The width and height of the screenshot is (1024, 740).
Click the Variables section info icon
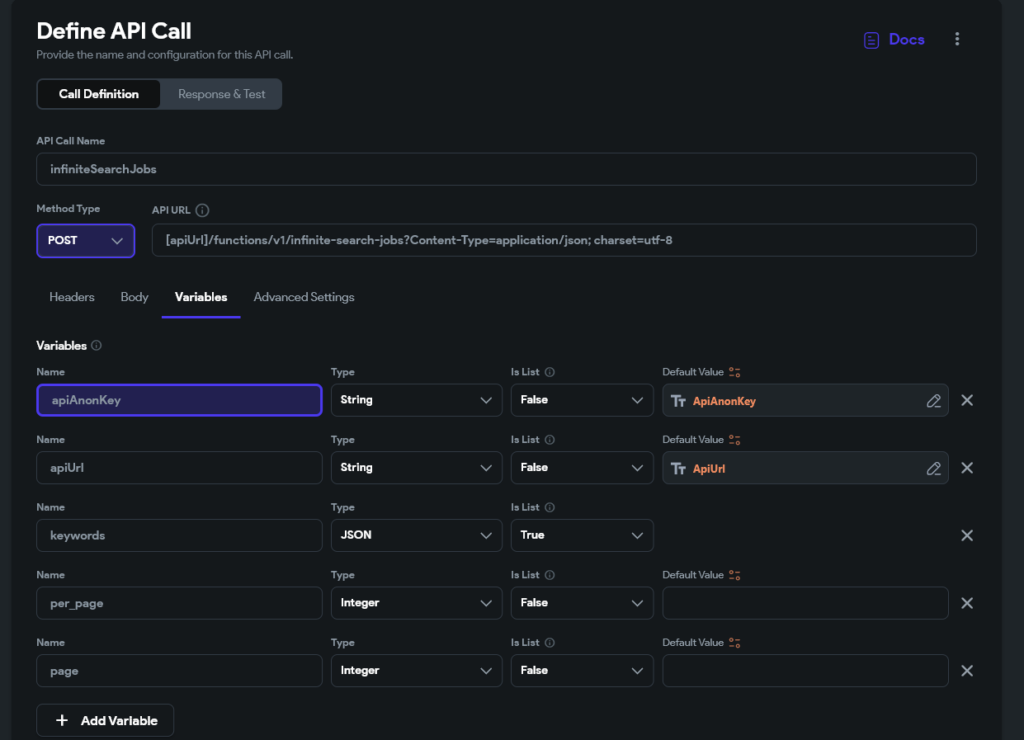(x=96, y=346)
